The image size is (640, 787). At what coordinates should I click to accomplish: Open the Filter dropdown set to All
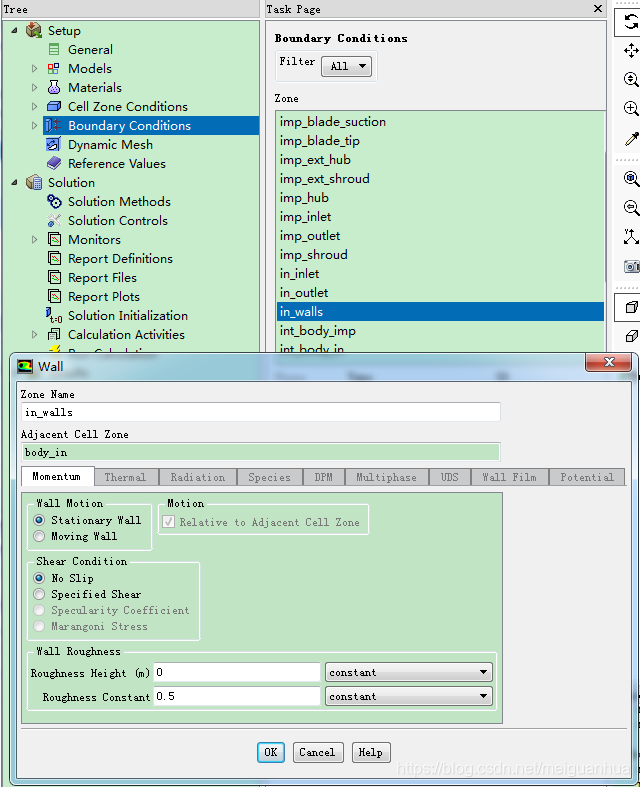(346, 66)
